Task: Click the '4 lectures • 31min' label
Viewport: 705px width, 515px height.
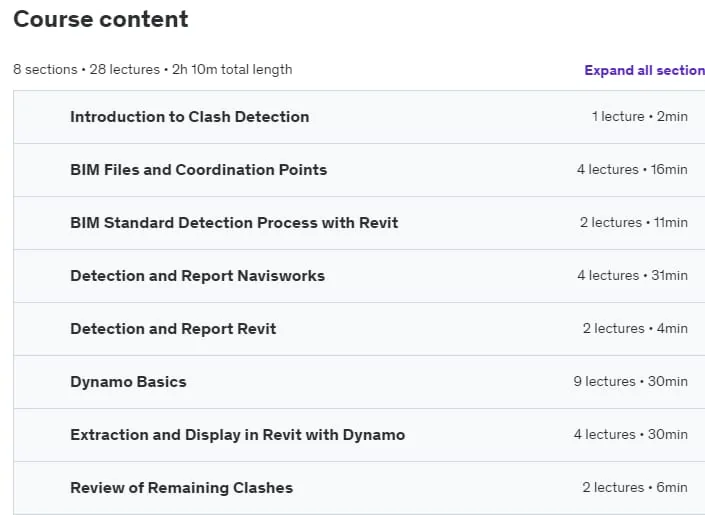Action: [632, 276]
